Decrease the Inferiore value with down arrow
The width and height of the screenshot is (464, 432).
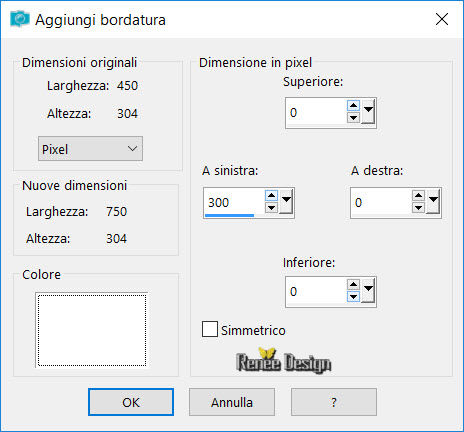(x=353, y=296)
